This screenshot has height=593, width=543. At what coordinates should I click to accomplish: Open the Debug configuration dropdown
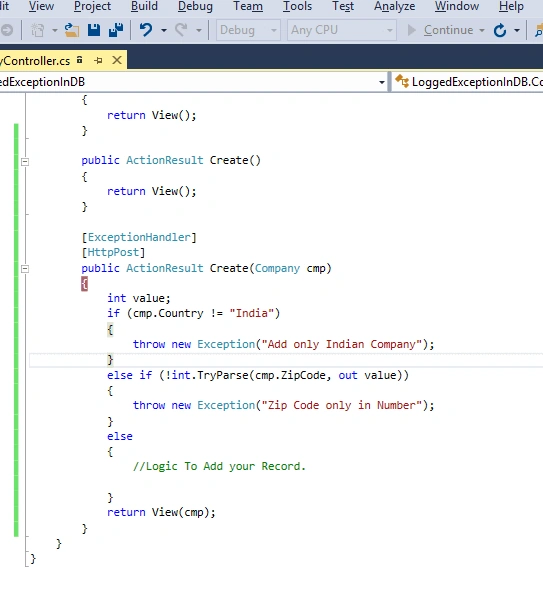[x=248, y=30]
